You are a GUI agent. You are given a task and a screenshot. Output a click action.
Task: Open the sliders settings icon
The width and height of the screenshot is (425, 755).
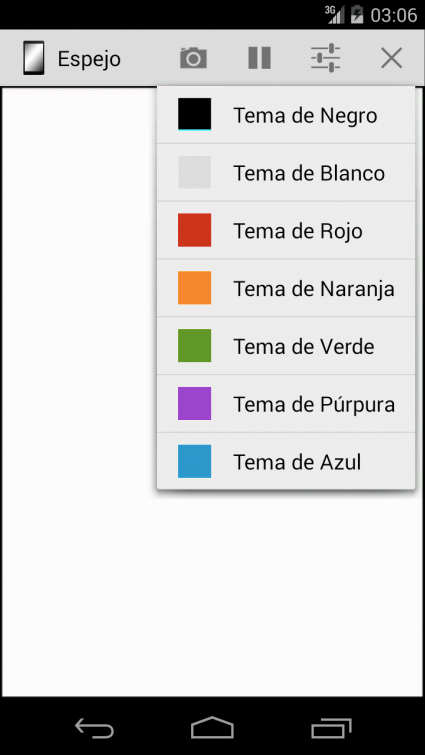326,58
